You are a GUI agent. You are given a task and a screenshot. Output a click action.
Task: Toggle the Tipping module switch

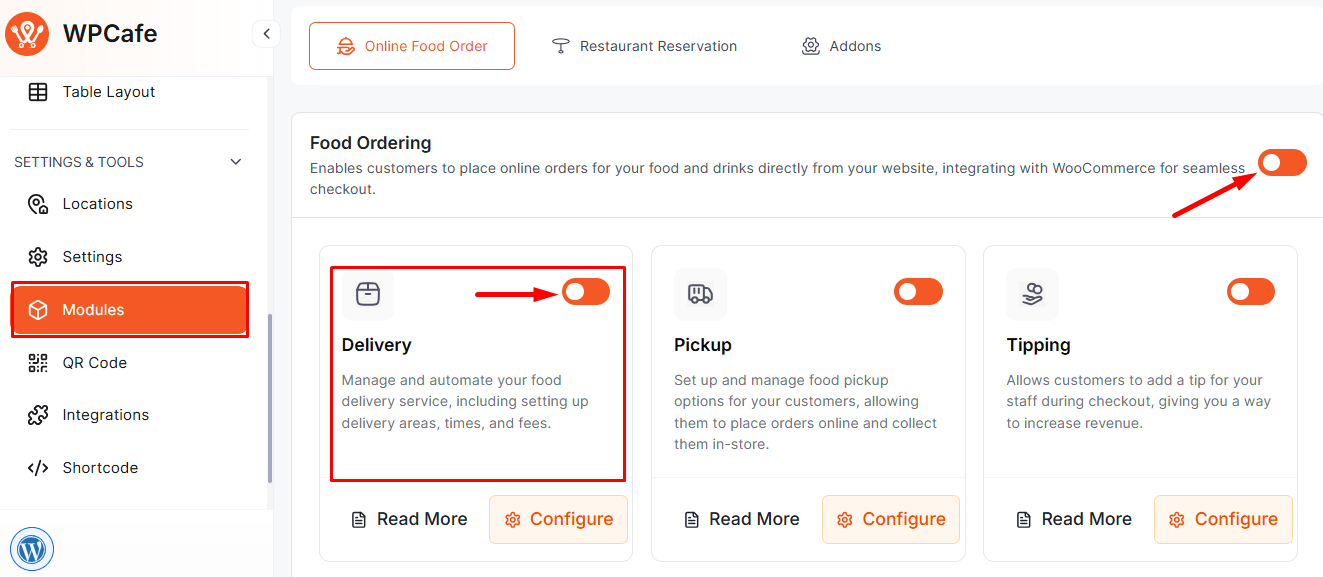(1250, 292)
